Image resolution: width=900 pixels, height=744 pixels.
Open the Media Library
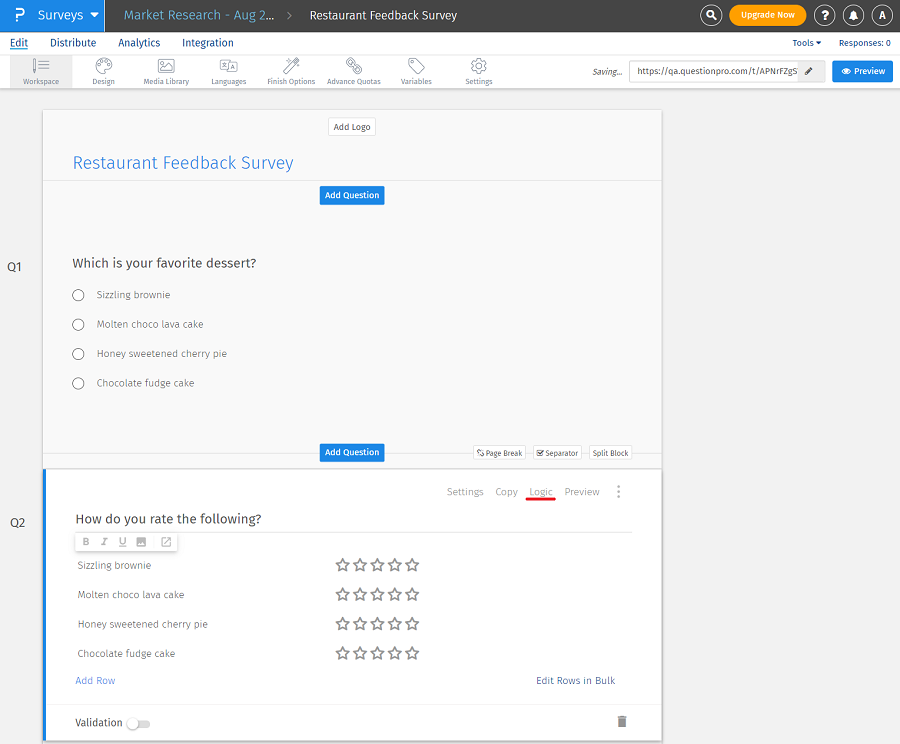point(165,70)
